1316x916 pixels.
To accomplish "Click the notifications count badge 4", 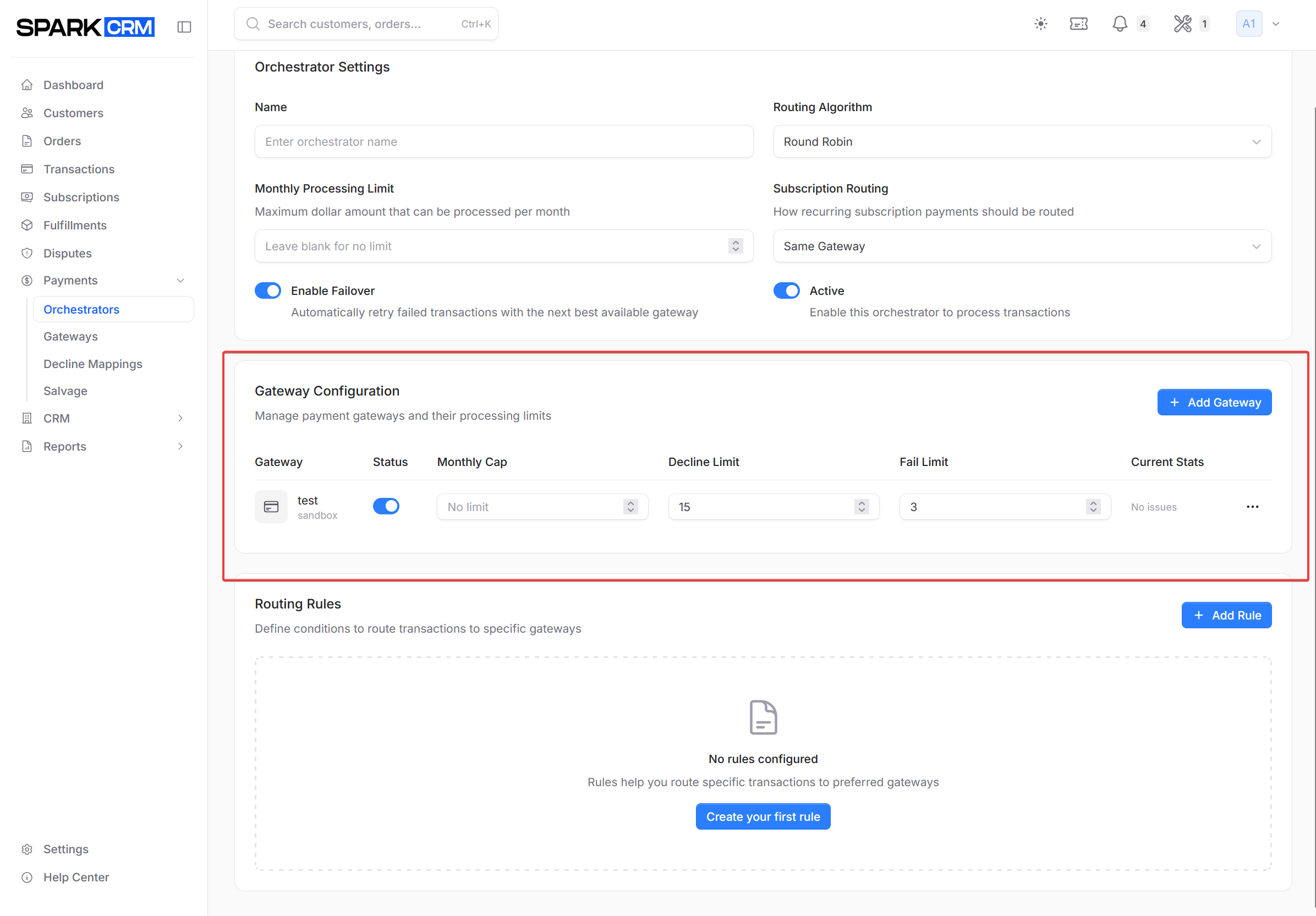I will pos(1143,24).
